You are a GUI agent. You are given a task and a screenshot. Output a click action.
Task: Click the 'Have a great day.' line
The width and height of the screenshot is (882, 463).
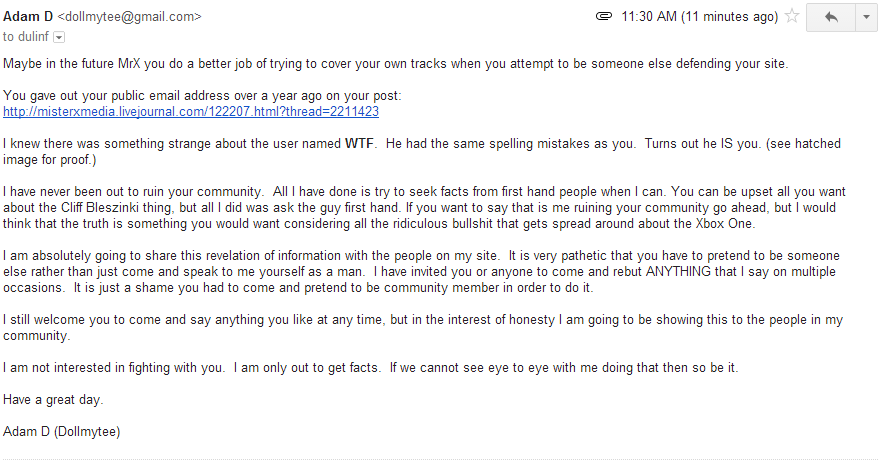pos(53,400)
